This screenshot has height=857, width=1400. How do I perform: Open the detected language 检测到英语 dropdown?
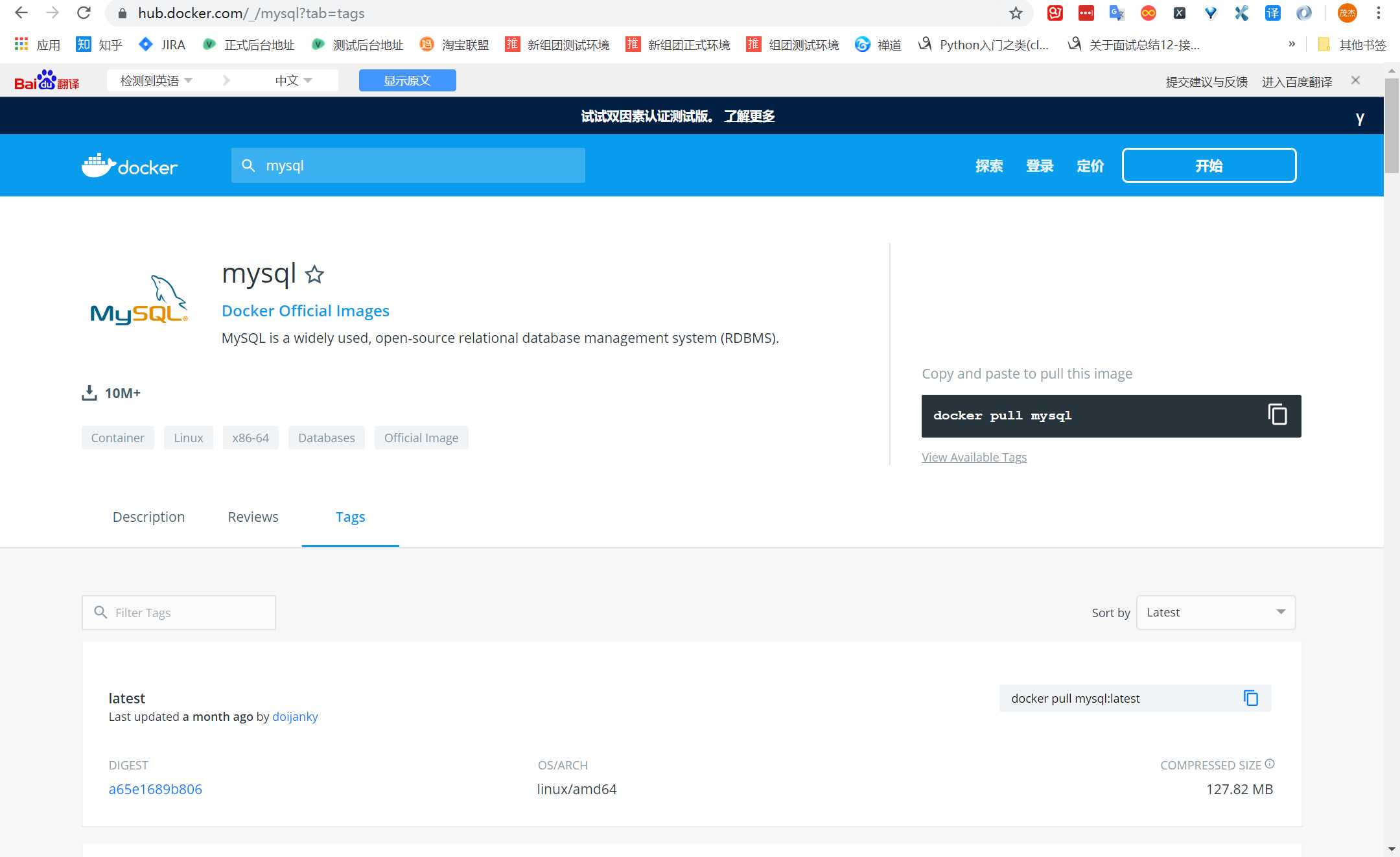pyautogui.click(x=156, y=80)
